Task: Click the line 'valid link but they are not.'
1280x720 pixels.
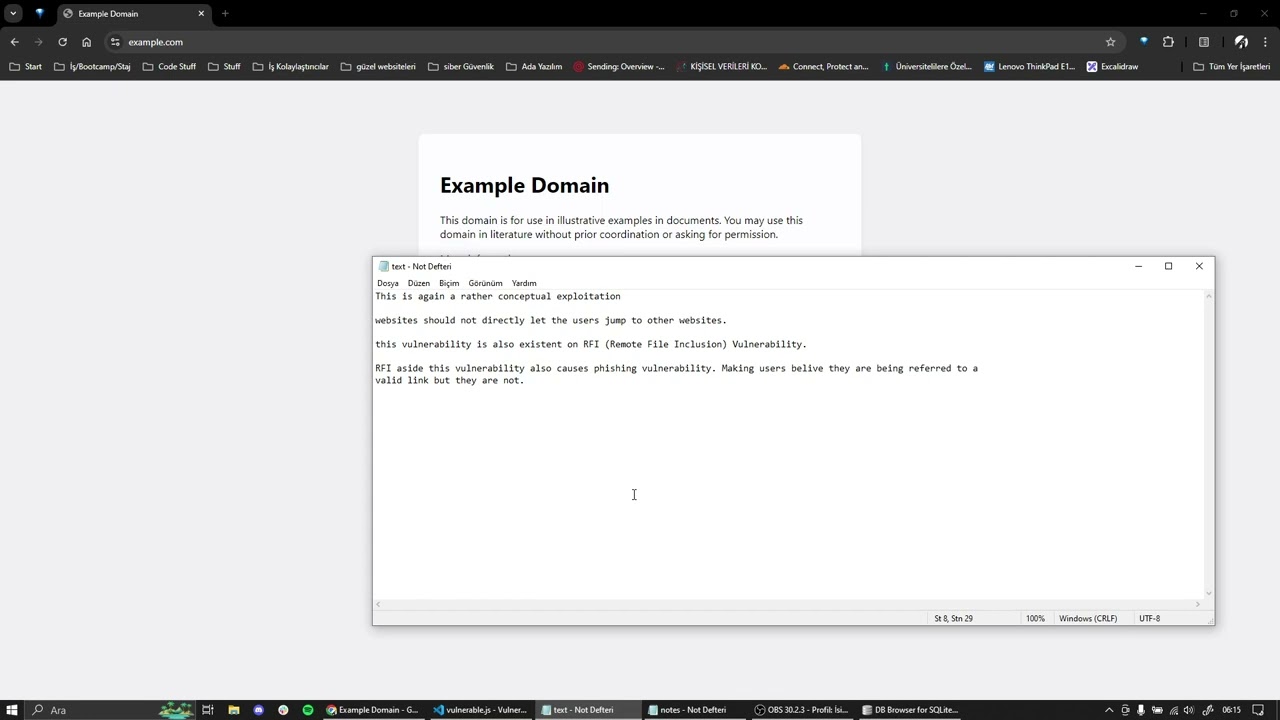Action: pos(450,380)
